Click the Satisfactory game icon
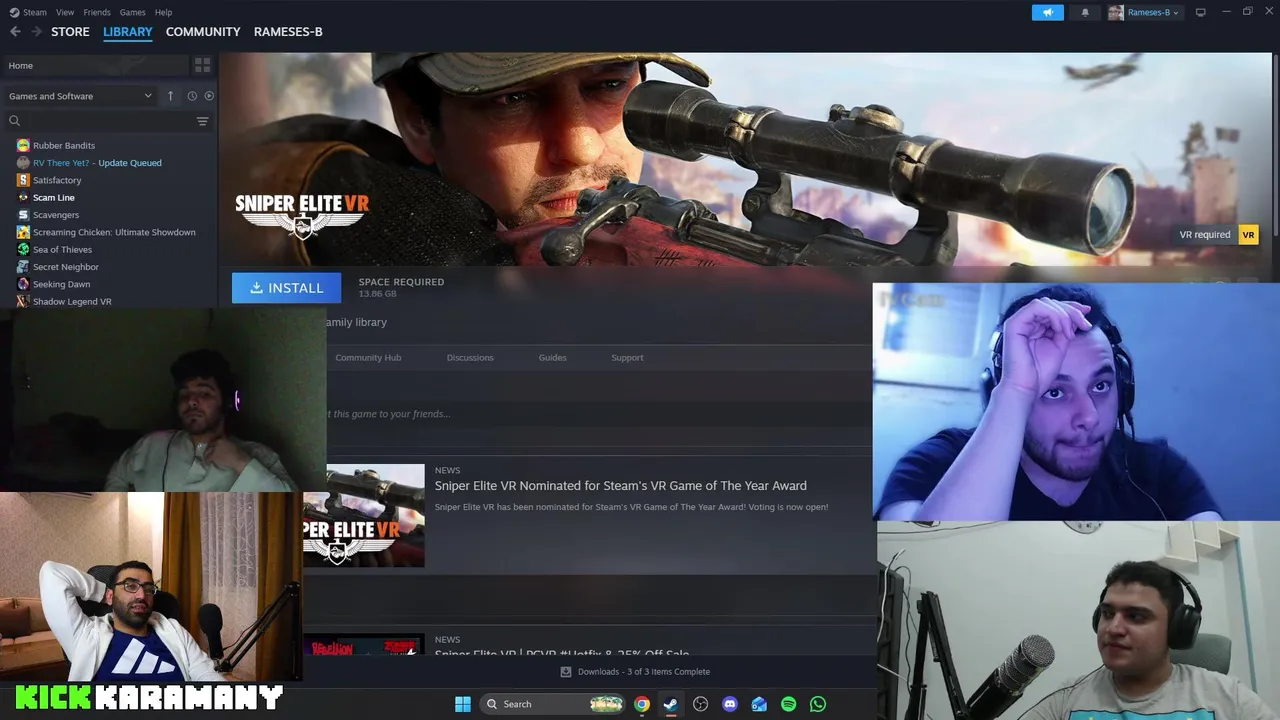This screenshot has height=720, width=1280. (x=23, y=180)
